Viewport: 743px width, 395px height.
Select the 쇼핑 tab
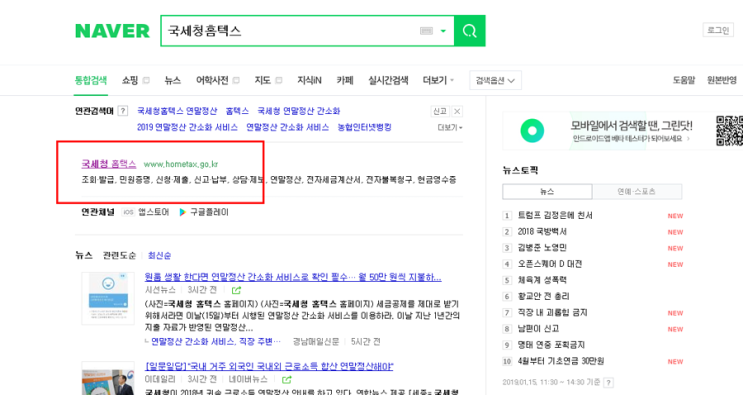coord(130,80)
